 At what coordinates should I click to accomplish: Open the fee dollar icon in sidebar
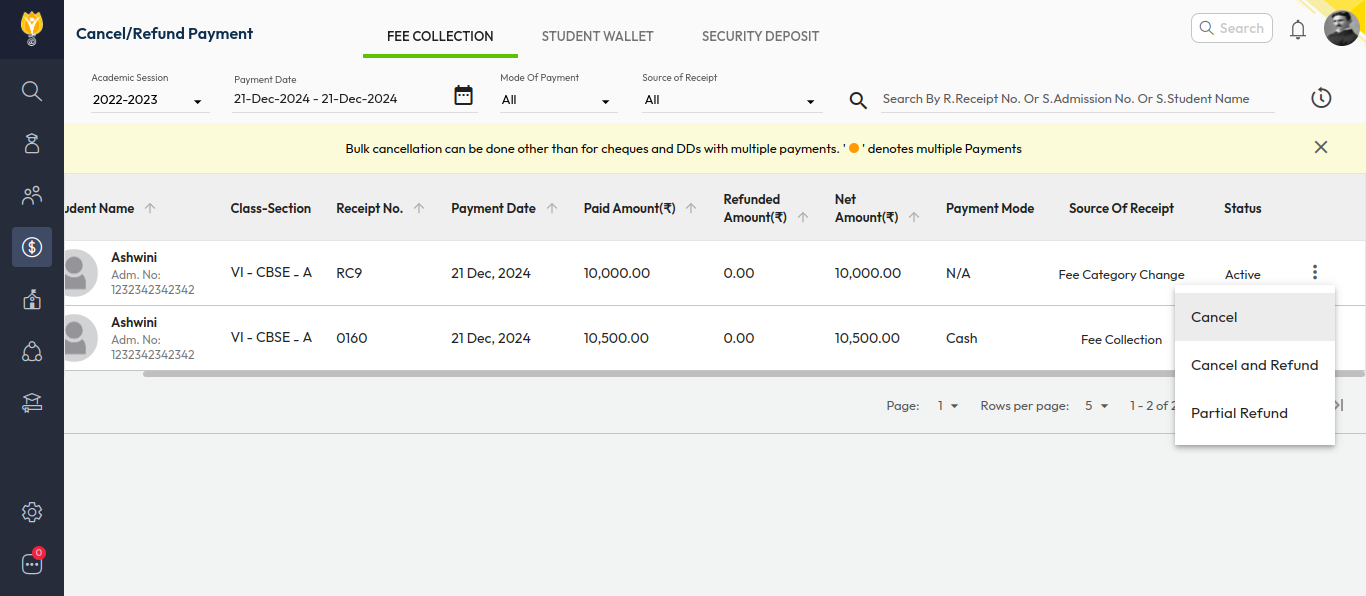click(x=32, y=247)
